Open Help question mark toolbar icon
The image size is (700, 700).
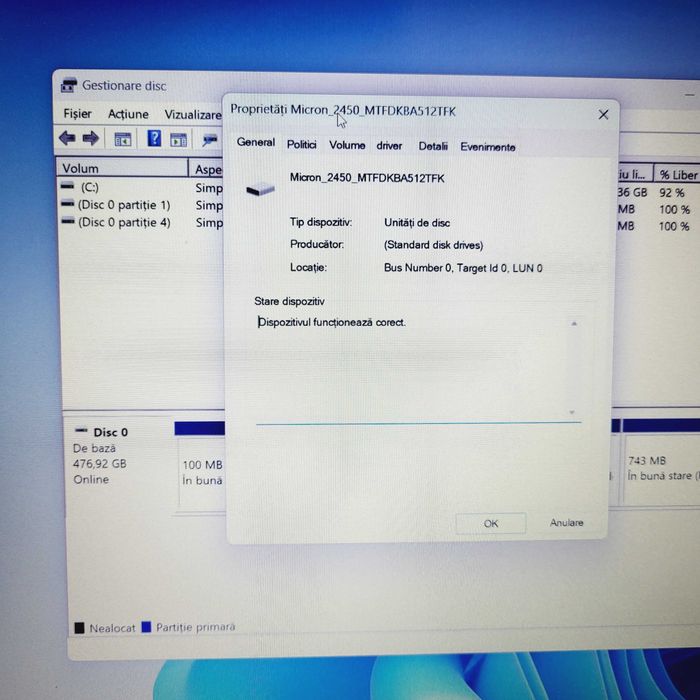click(x=154, y=138)
